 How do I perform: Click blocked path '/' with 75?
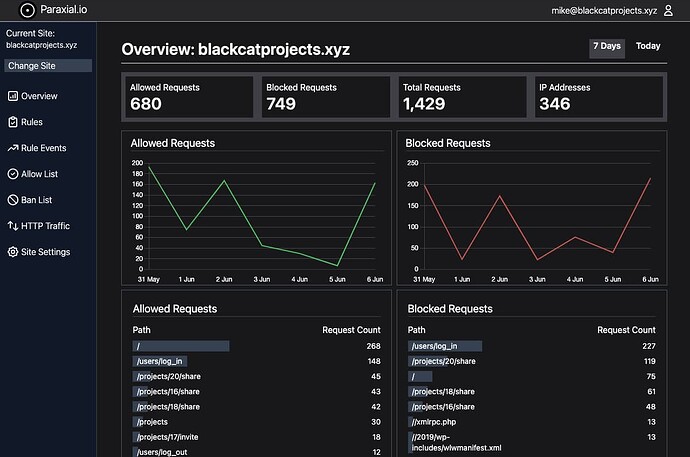(x=532, y=377)
